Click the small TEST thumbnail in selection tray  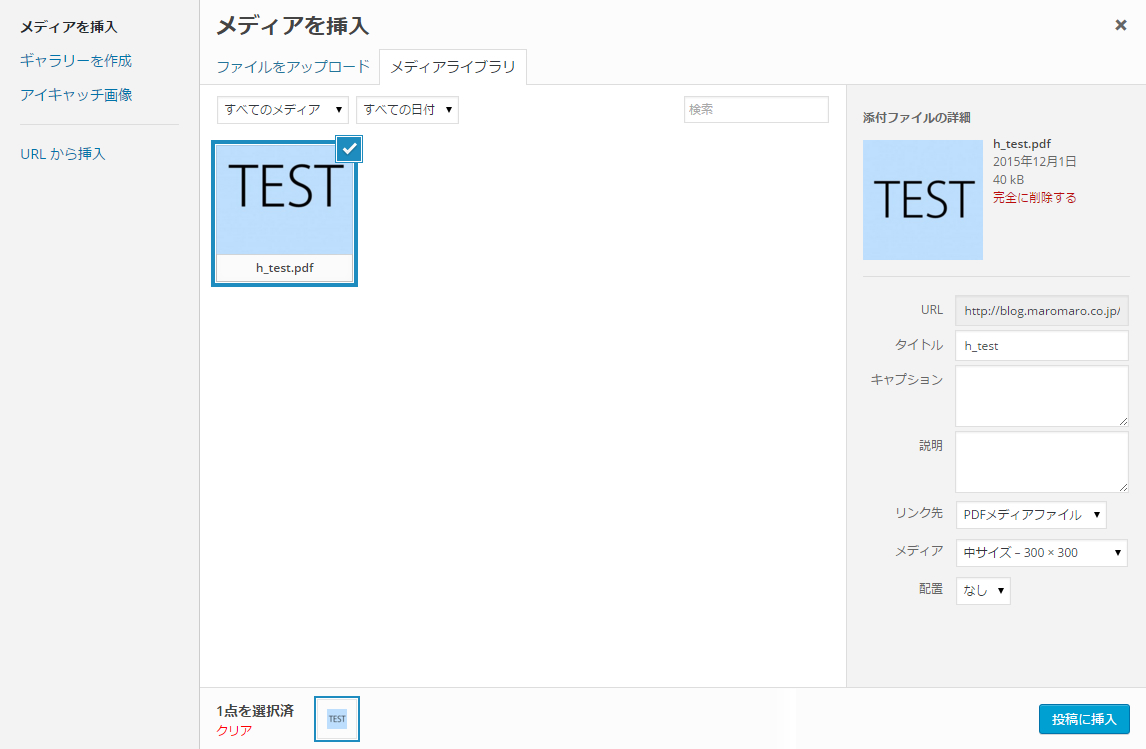pyautogui.click(x=337, y=718)
